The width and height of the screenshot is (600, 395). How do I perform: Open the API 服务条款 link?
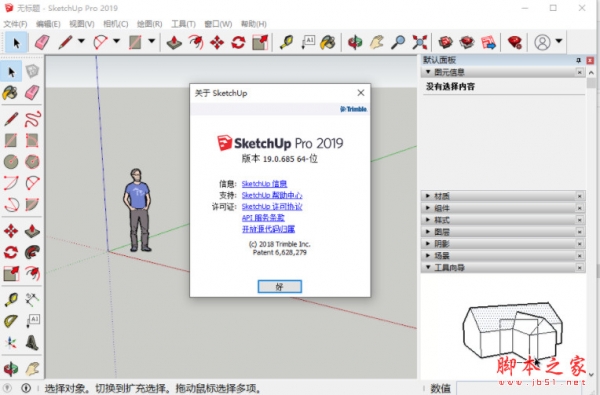263,218
